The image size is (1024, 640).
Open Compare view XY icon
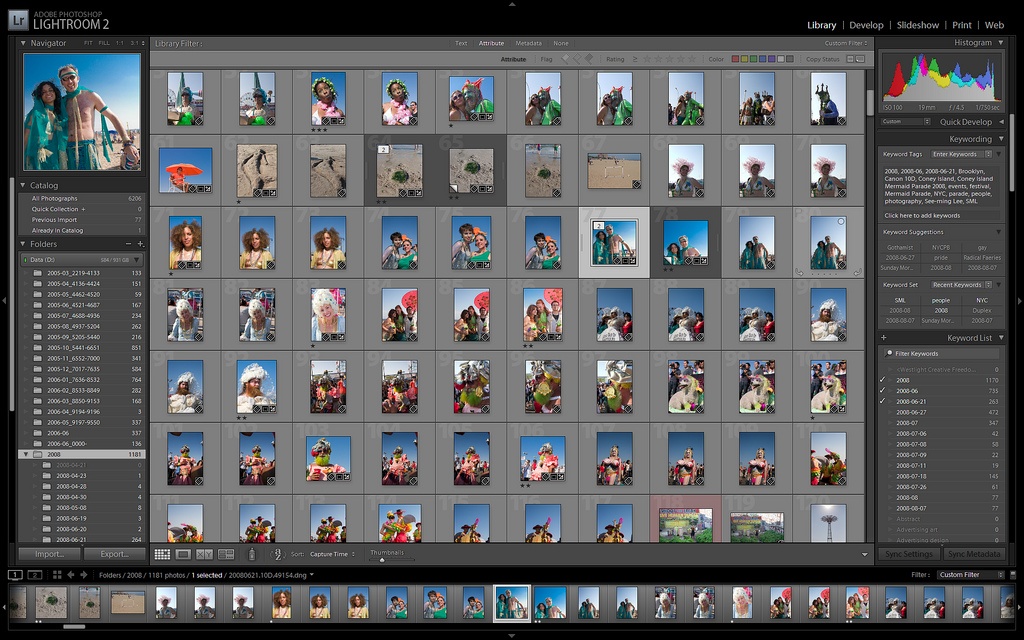click(x=204, y=554)
